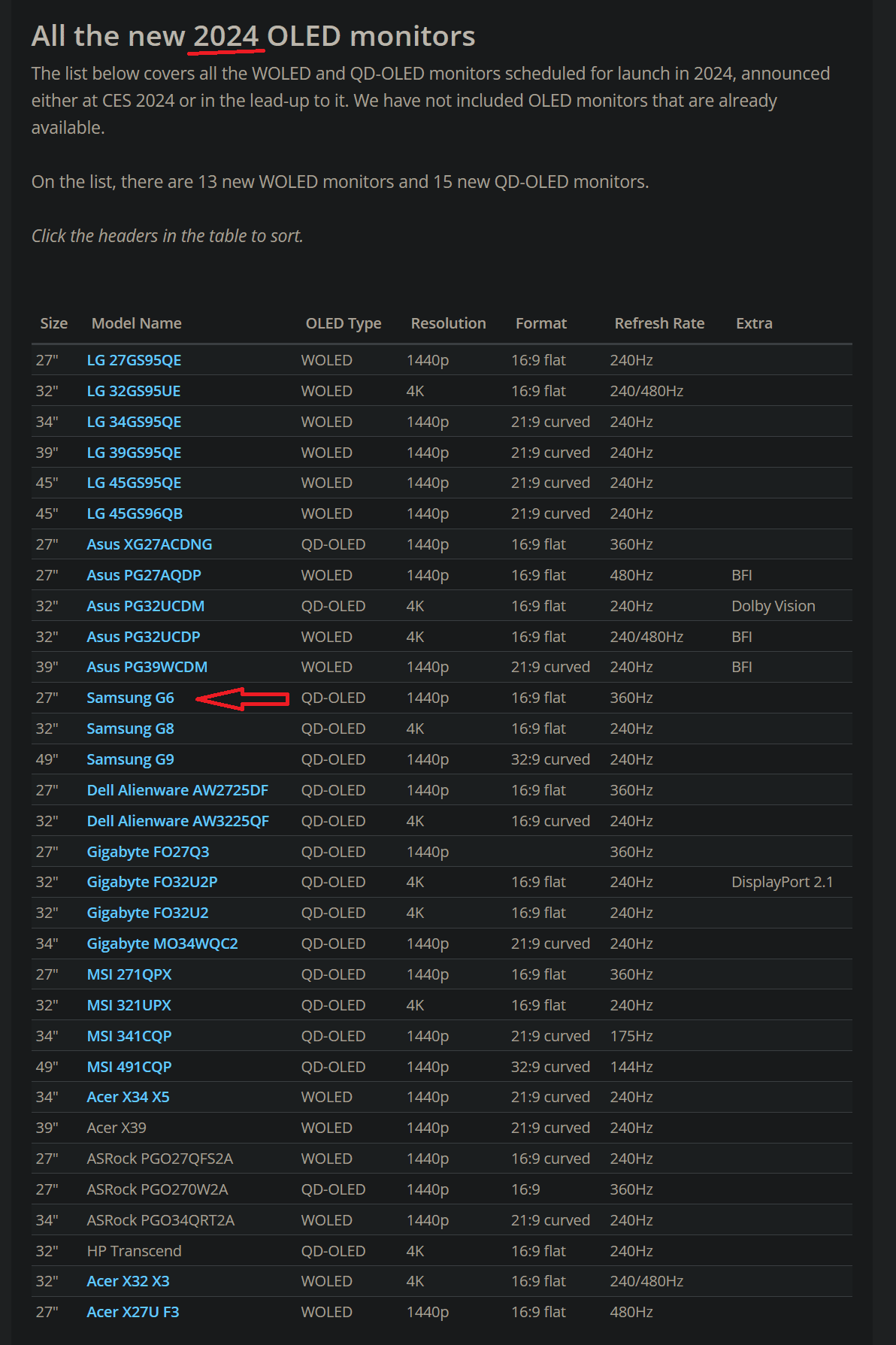Follow the LG 45GS96QB link
The height and width of the screenshot is (1345, 896).
[x=135, y=513]
